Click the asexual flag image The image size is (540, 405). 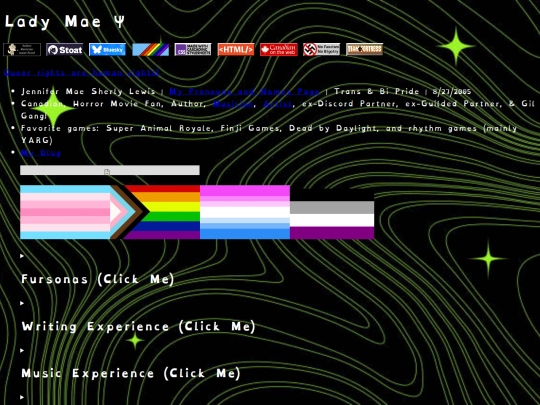point(332,214)
